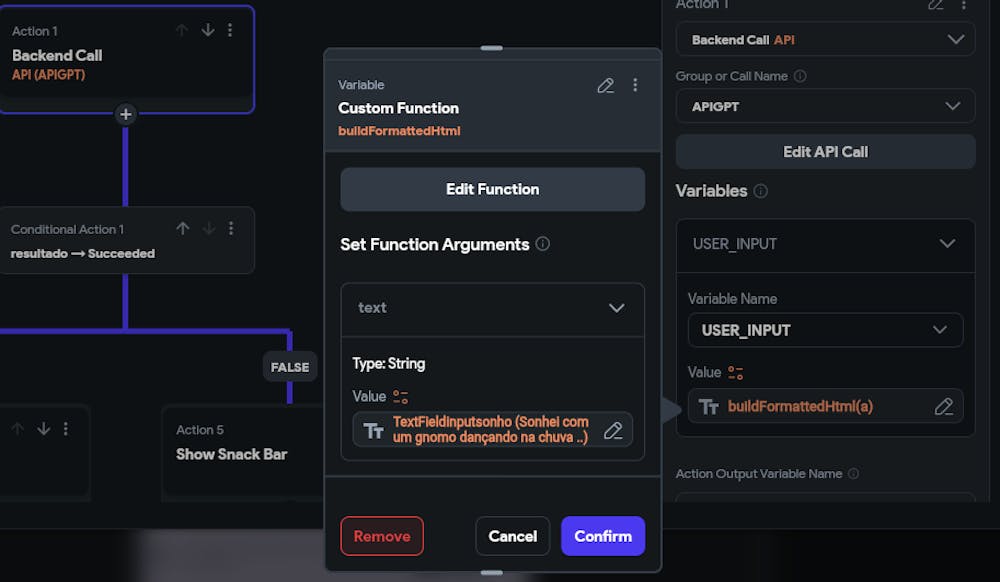Click info icon next to Set Function Arguments
Screen dimensions: 1000x582
[543, 244]
